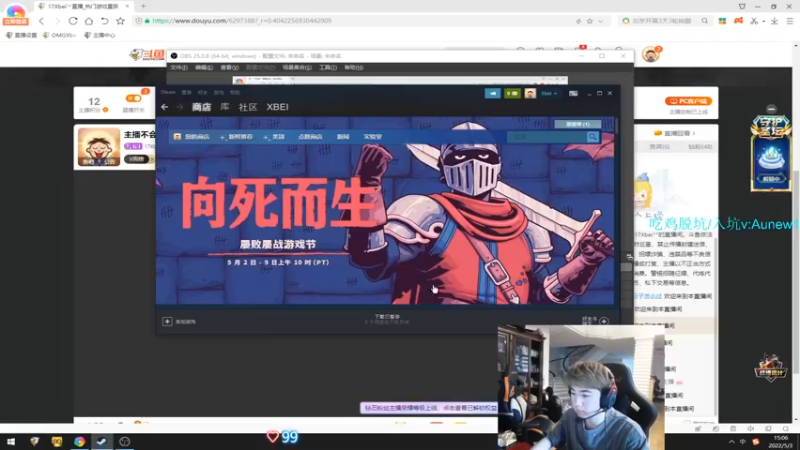Open the Steam 库 library tab
The width and height of the screenshot is (800, 450).
tap(224, 107)
